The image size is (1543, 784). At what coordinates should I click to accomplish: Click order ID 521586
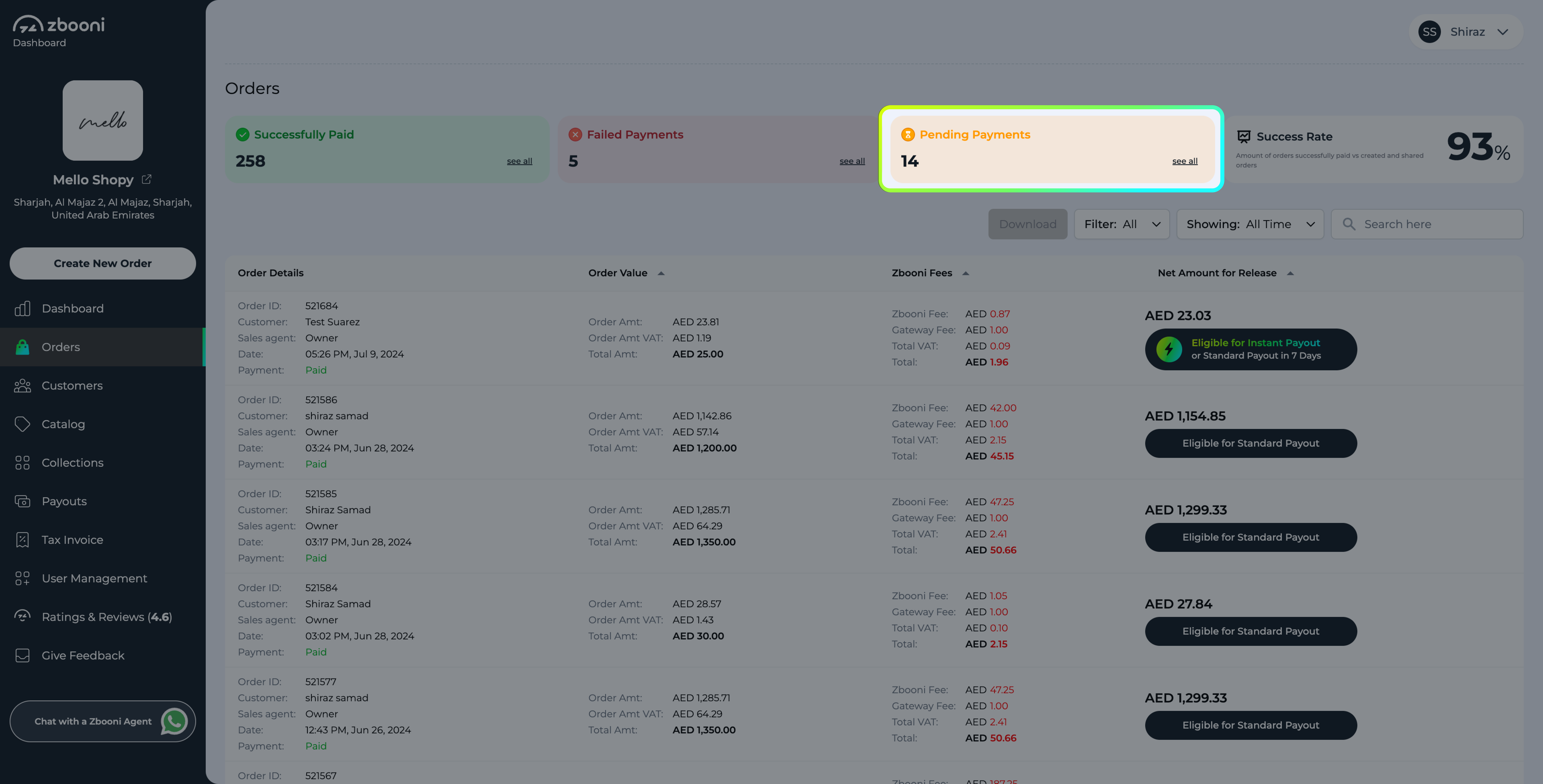321,400
